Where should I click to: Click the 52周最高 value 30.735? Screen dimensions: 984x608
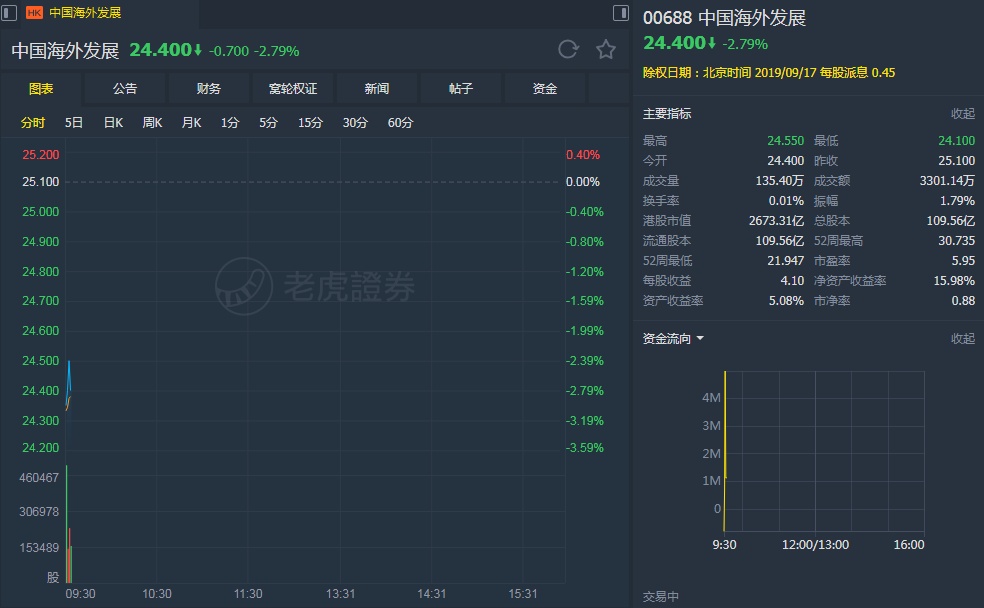coord(956,241)
